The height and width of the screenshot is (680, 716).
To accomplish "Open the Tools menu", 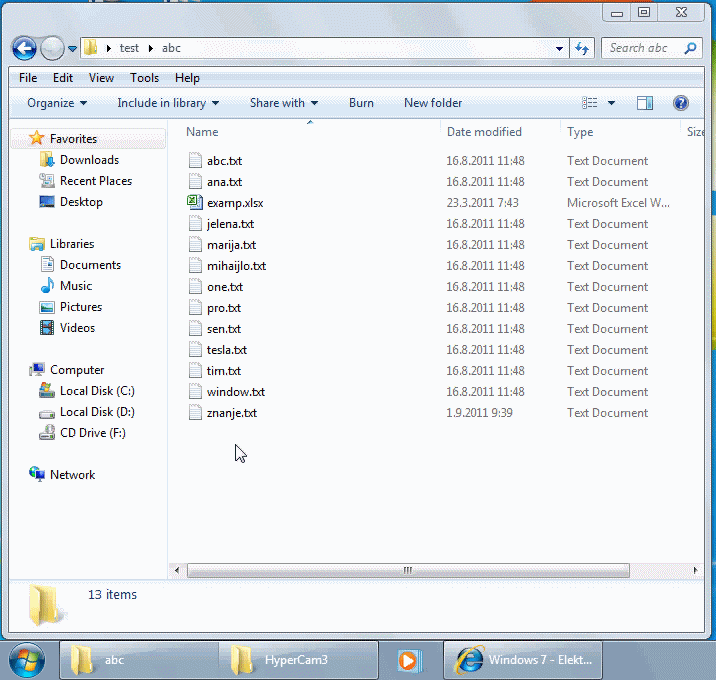I will tap(144, 78).
